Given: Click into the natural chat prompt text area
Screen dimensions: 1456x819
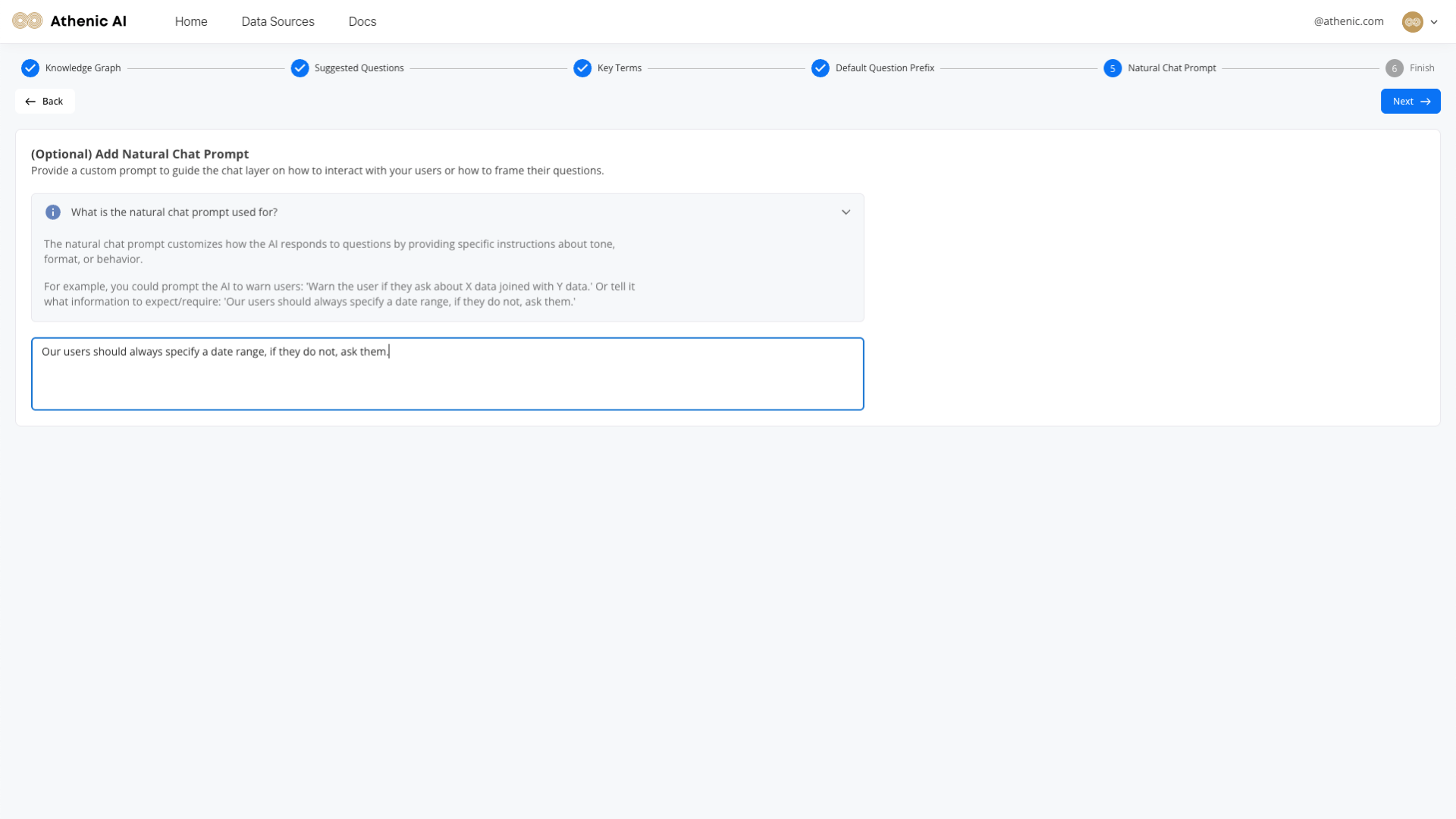Looking at the screenshot, I should coord(447,375).
